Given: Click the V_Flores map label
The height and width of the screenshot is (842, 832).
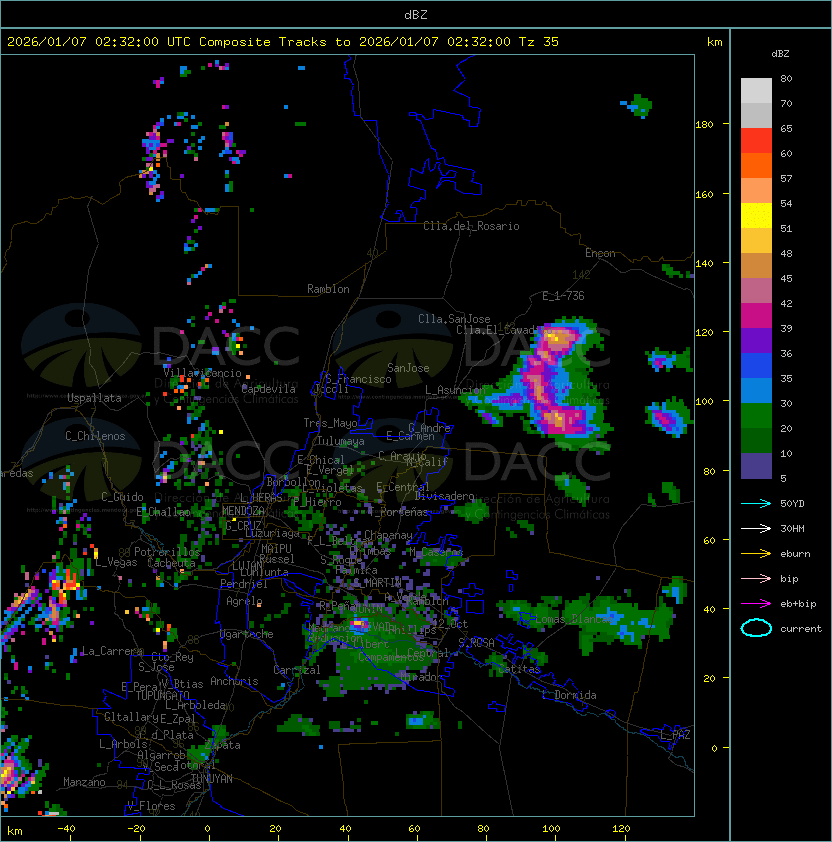Looking at the screenshot, I should tap(151, 806).
